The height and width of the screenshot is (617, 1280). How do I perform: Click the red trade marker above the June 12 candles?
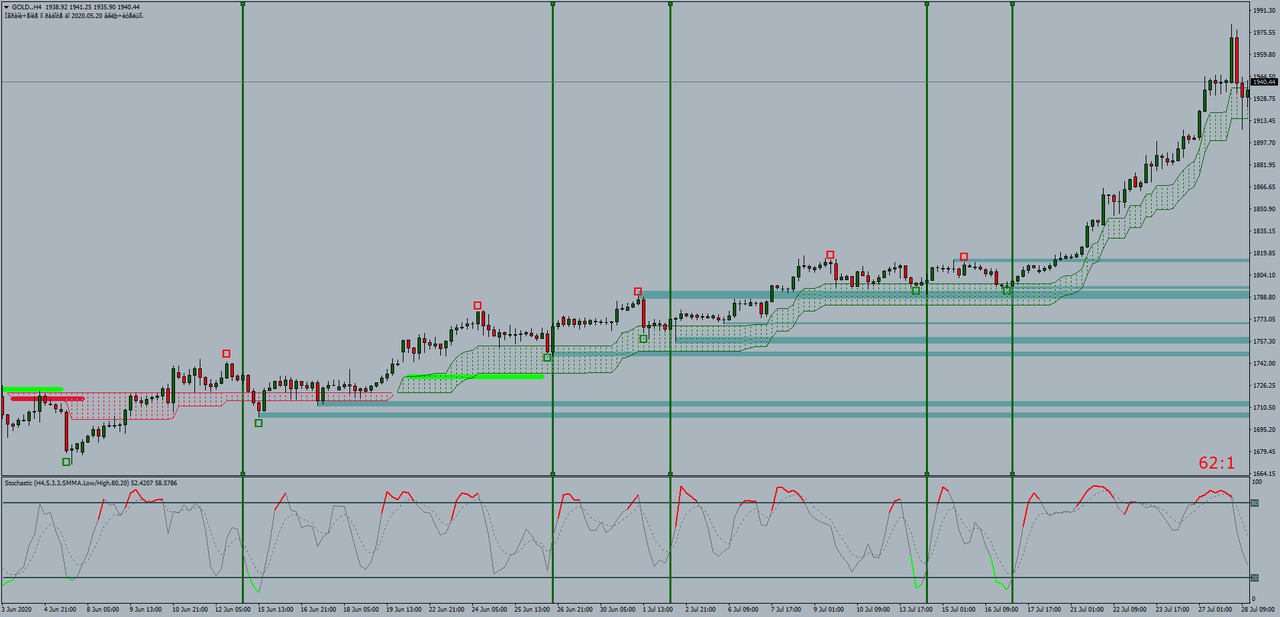click(x=226, y=353)
